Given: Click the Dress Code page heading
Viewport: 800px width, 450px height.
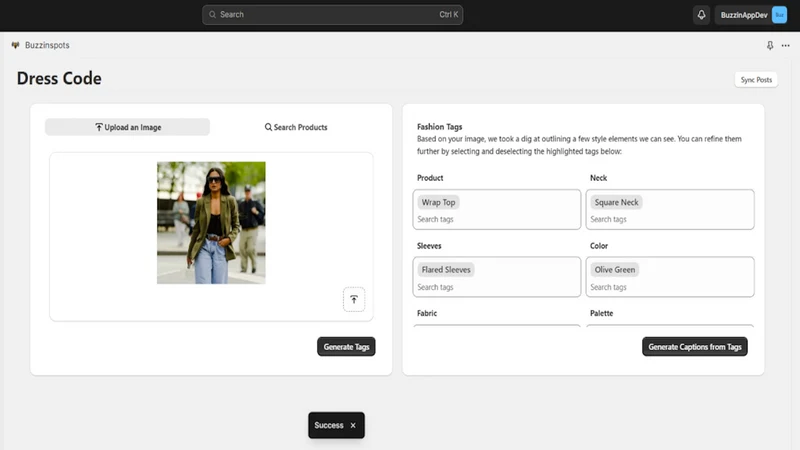Looking at the screenshot, I should coord(59,78).
